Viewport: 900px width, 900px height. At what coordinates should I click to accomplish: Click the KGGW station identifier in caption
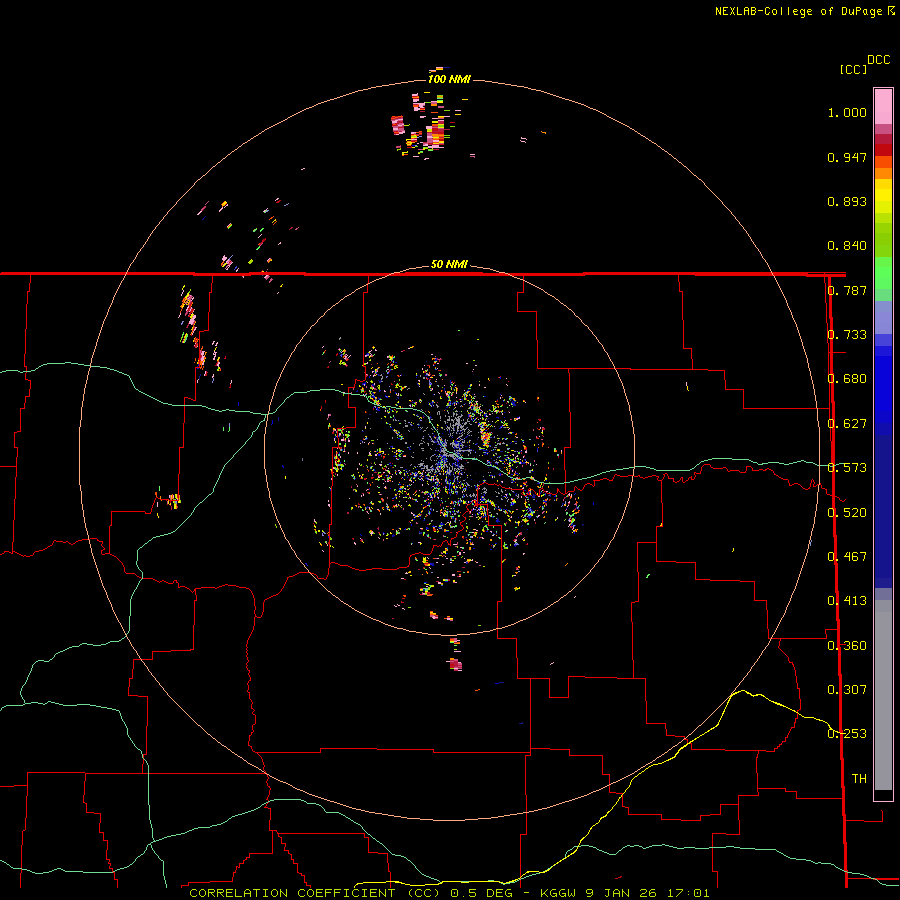(558, 893)
